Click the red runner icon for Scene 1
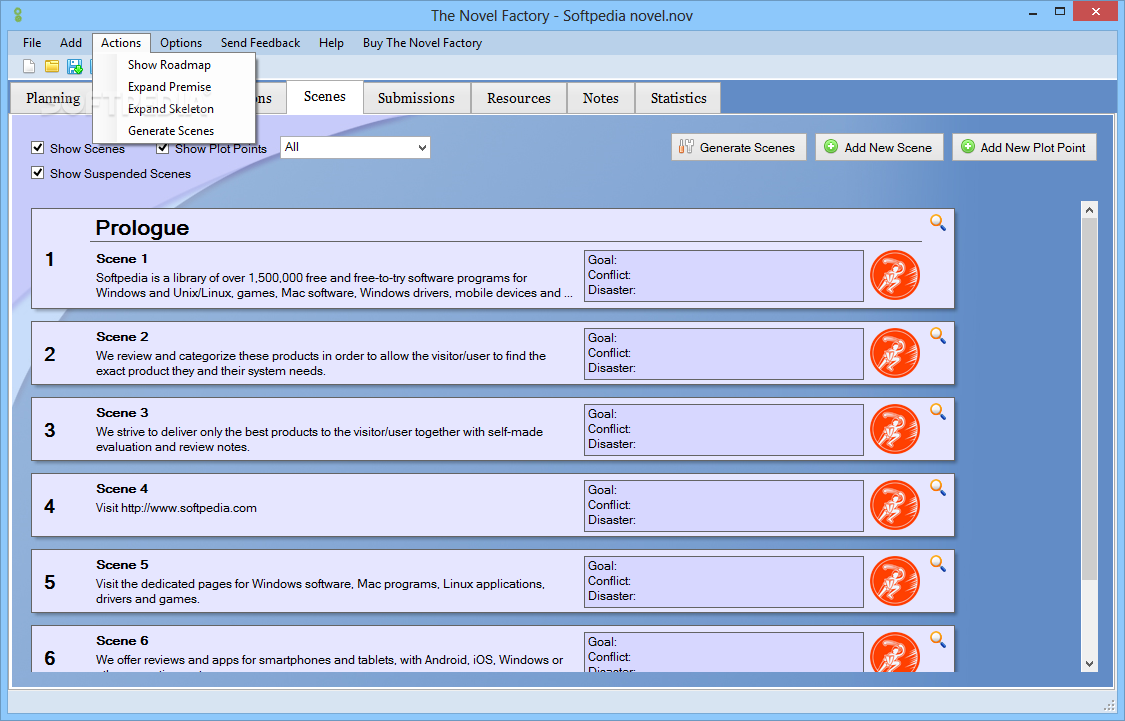 click(895, 275)
